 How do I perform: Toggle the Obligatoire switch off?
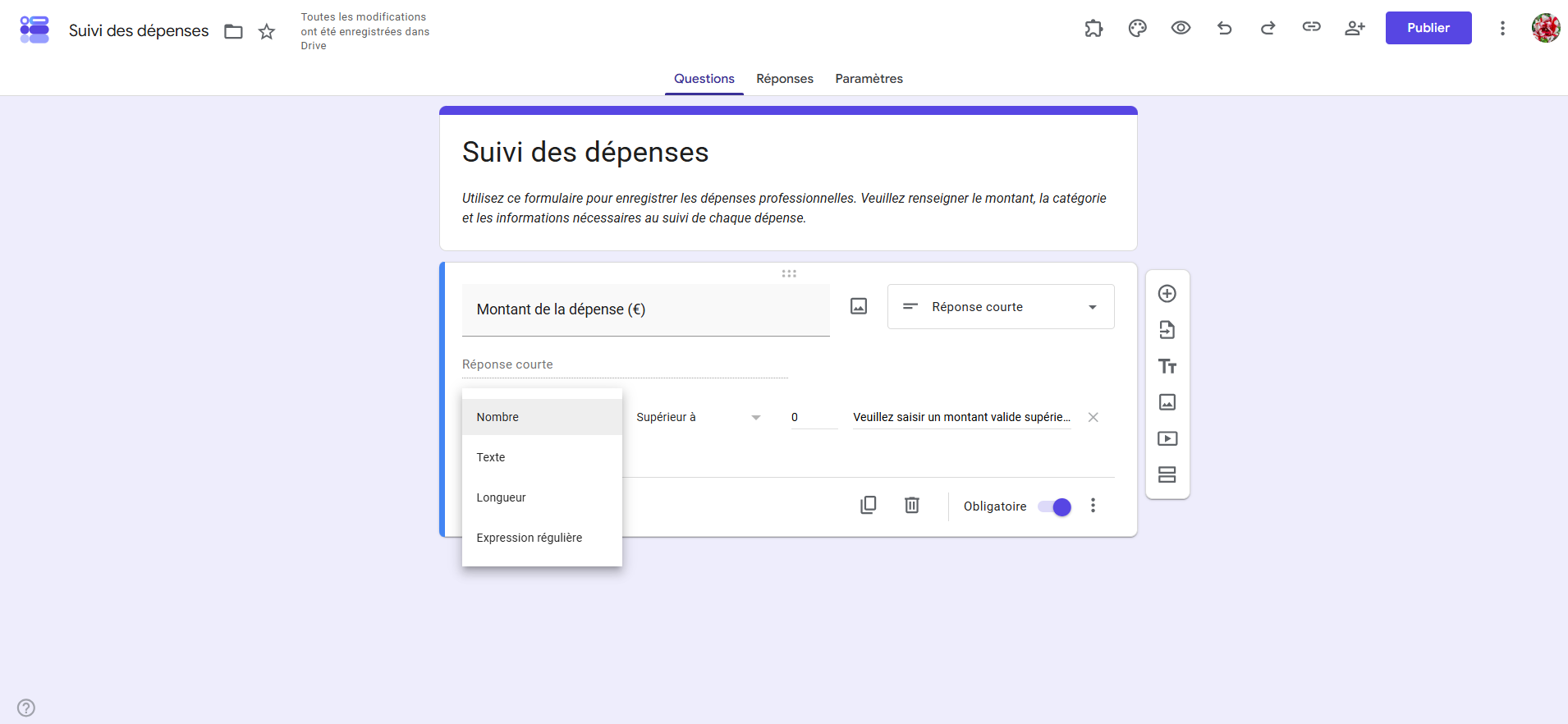pyautogui.click(x=1055, y=506)
